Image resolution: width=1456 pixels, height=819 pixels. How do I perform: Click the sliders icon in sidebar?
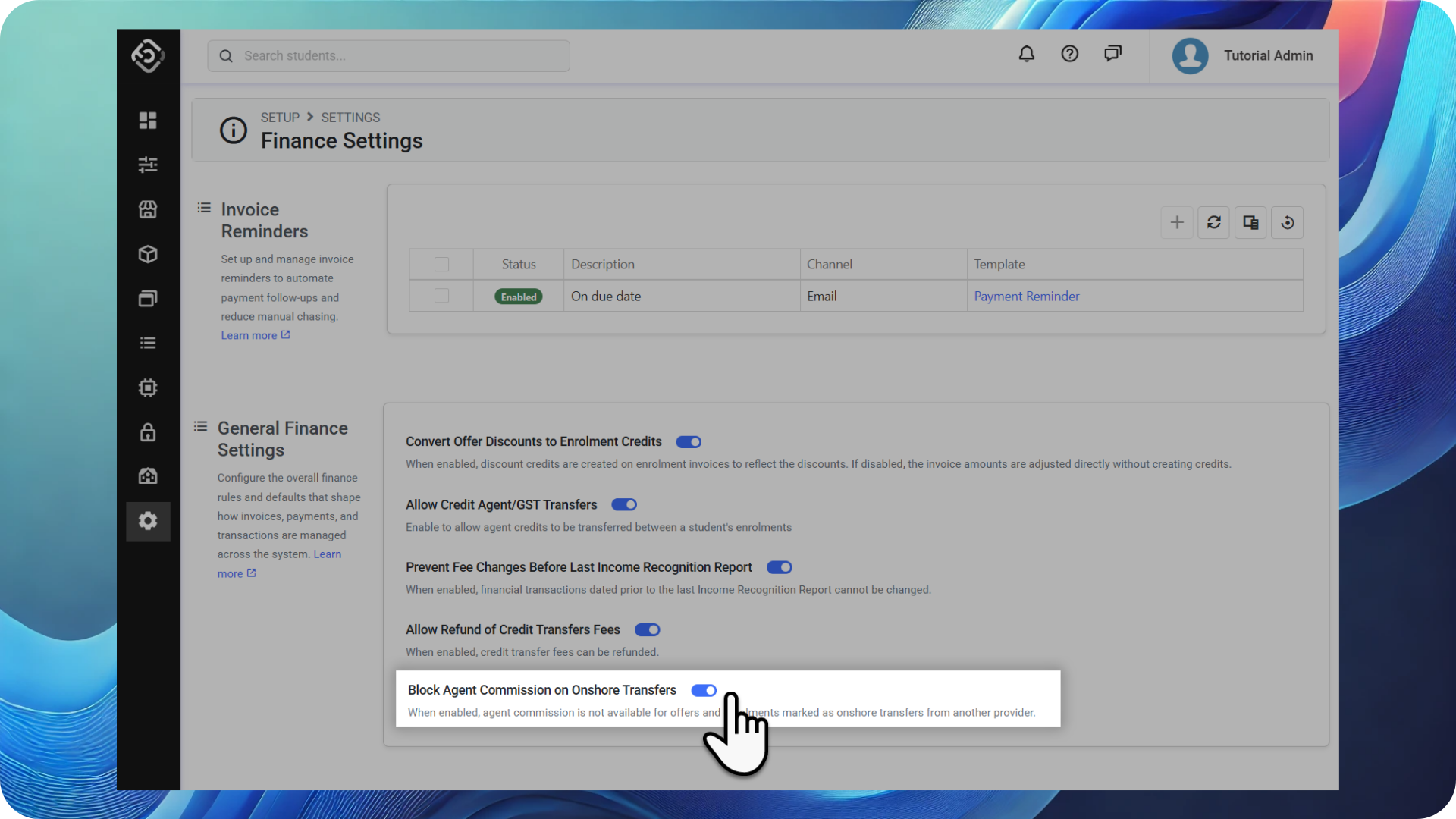point(148,165)
